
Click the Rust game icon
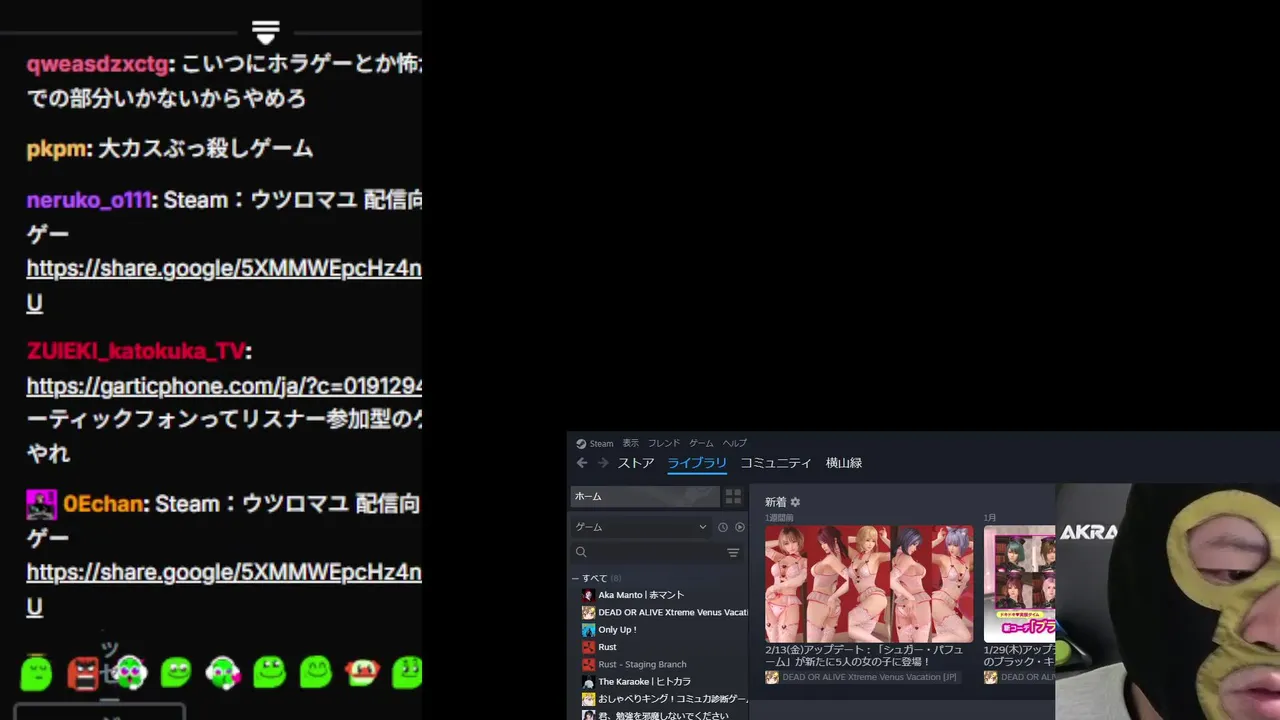(x=588, y=647)
